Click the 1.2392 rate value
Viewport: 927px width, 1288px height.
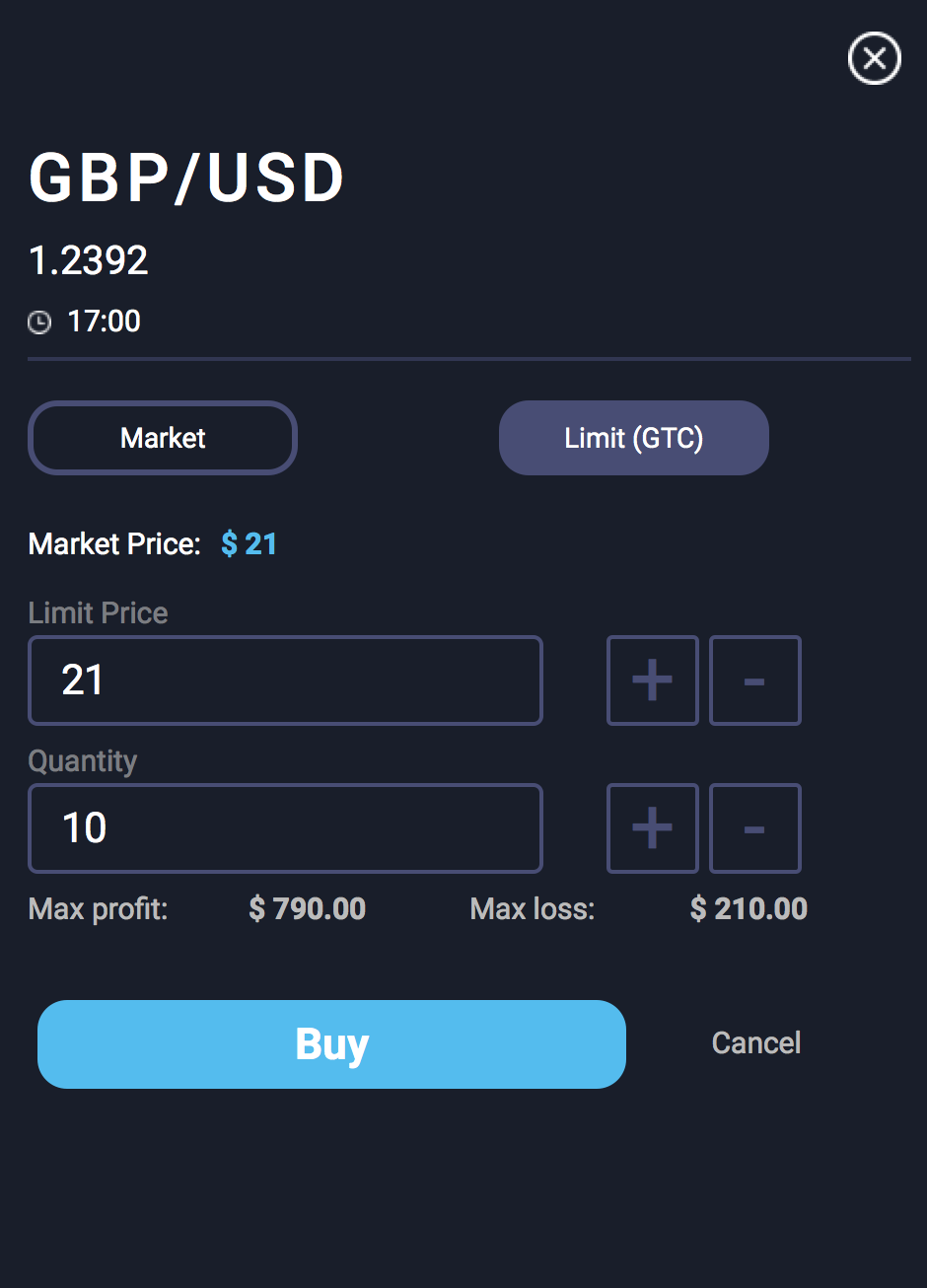point(89,260)
